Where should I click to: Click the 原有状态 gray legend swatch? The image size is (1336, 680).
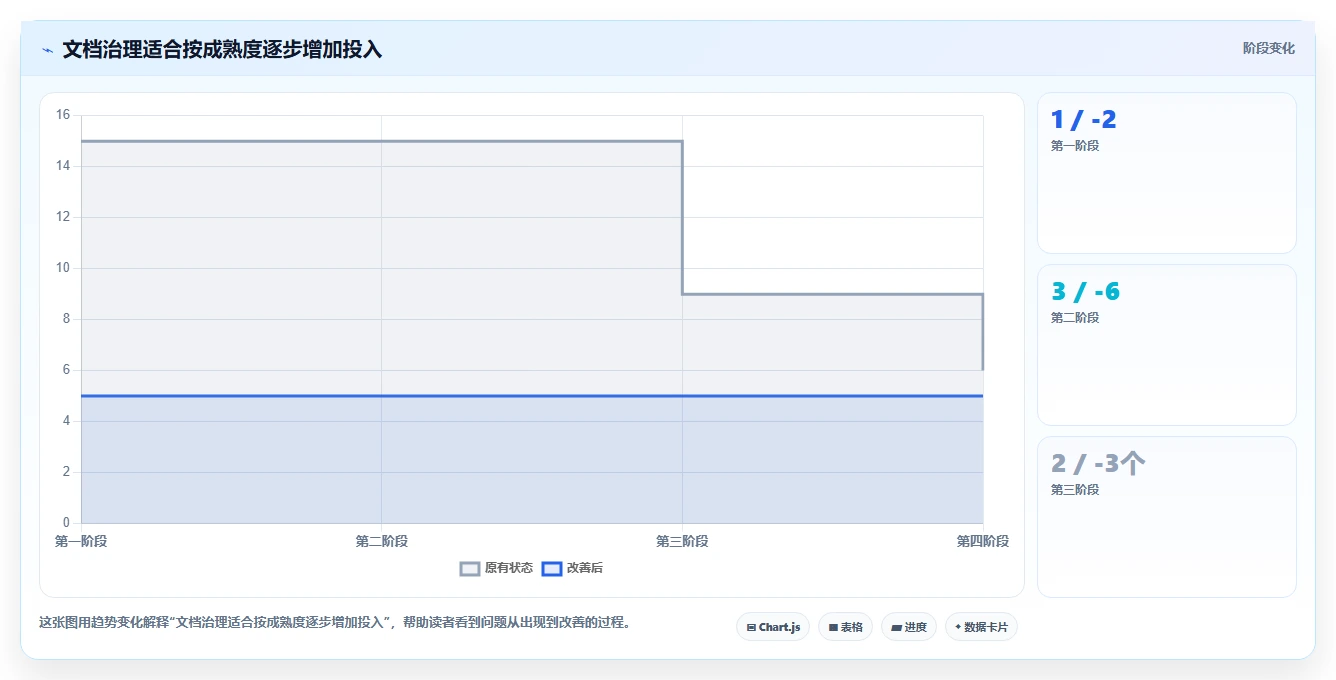[x=470, y=568]
